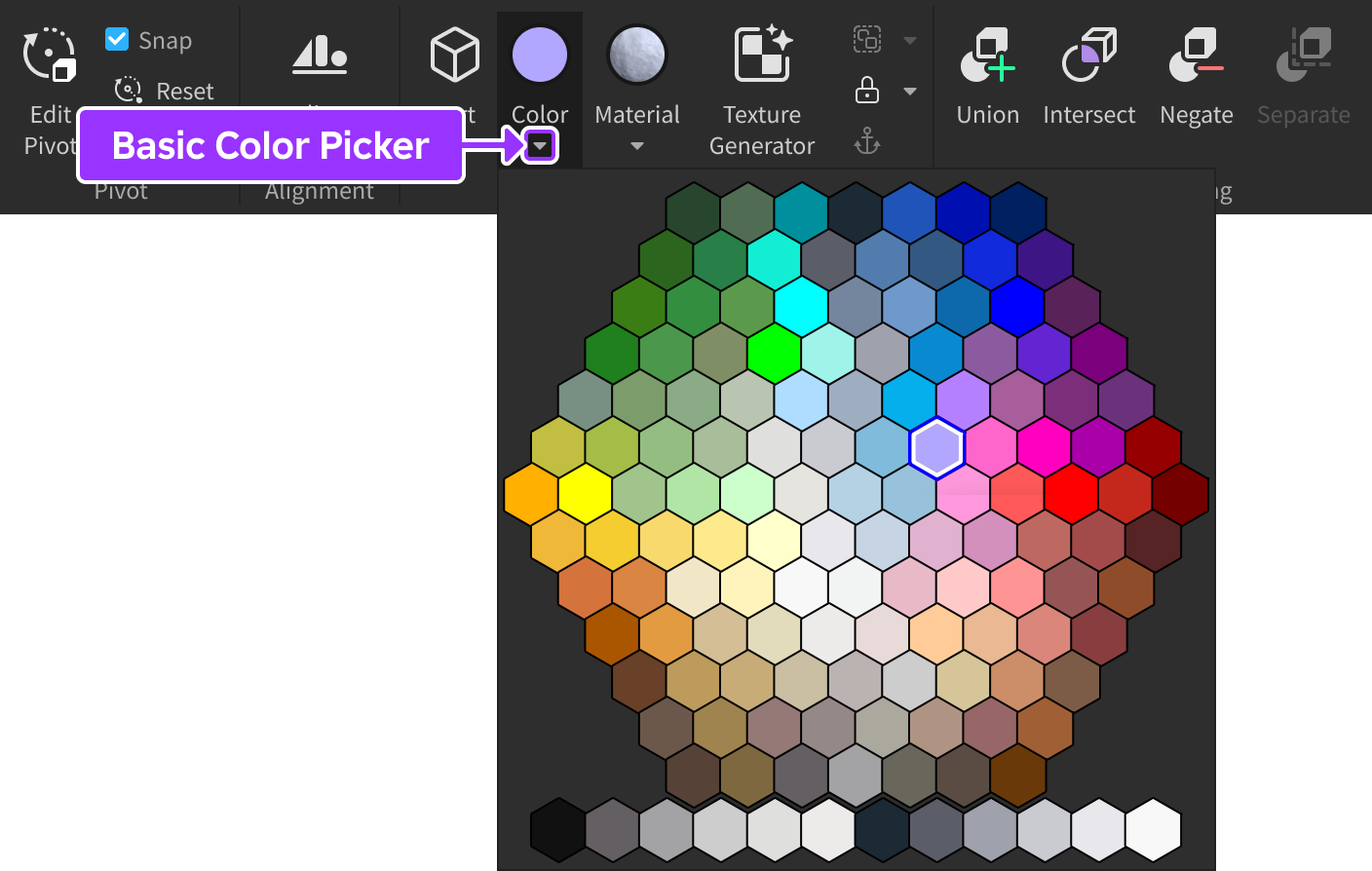1372x871 pixels.
Task: Select the Edit Pivot tool
Action: click(x=49, y=55)
